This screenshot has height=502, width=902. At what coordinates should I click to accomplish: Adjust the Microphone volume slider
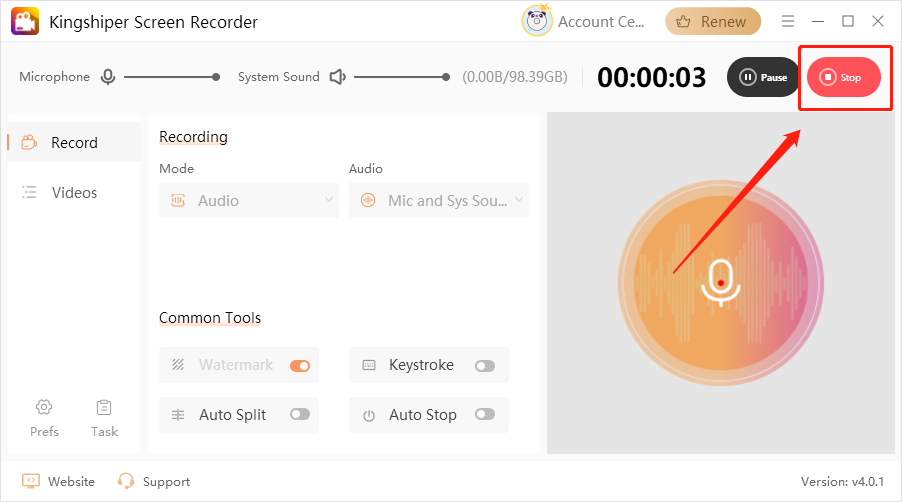(x=171, y=76)
